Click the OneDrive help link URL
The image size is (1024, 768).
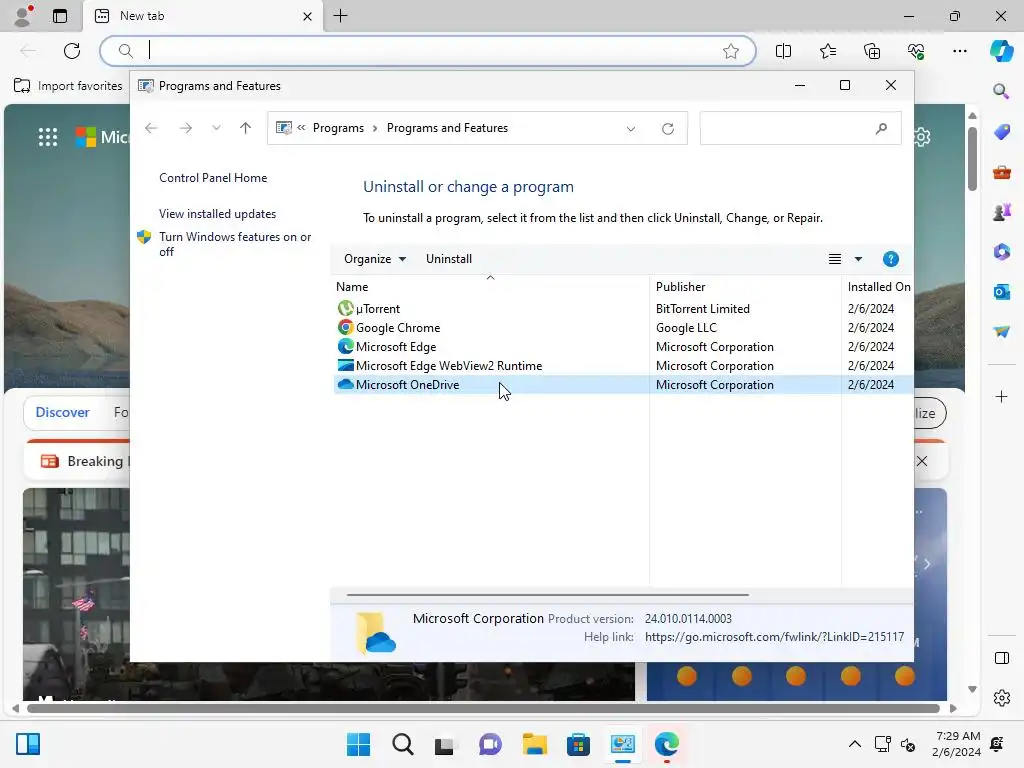[x=774, y=637]
